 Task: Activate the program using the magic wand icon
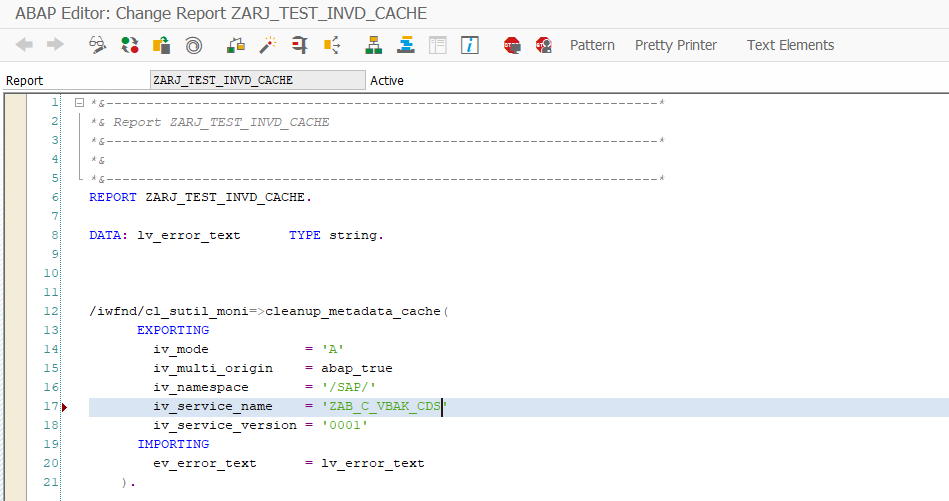click(268, 45)
